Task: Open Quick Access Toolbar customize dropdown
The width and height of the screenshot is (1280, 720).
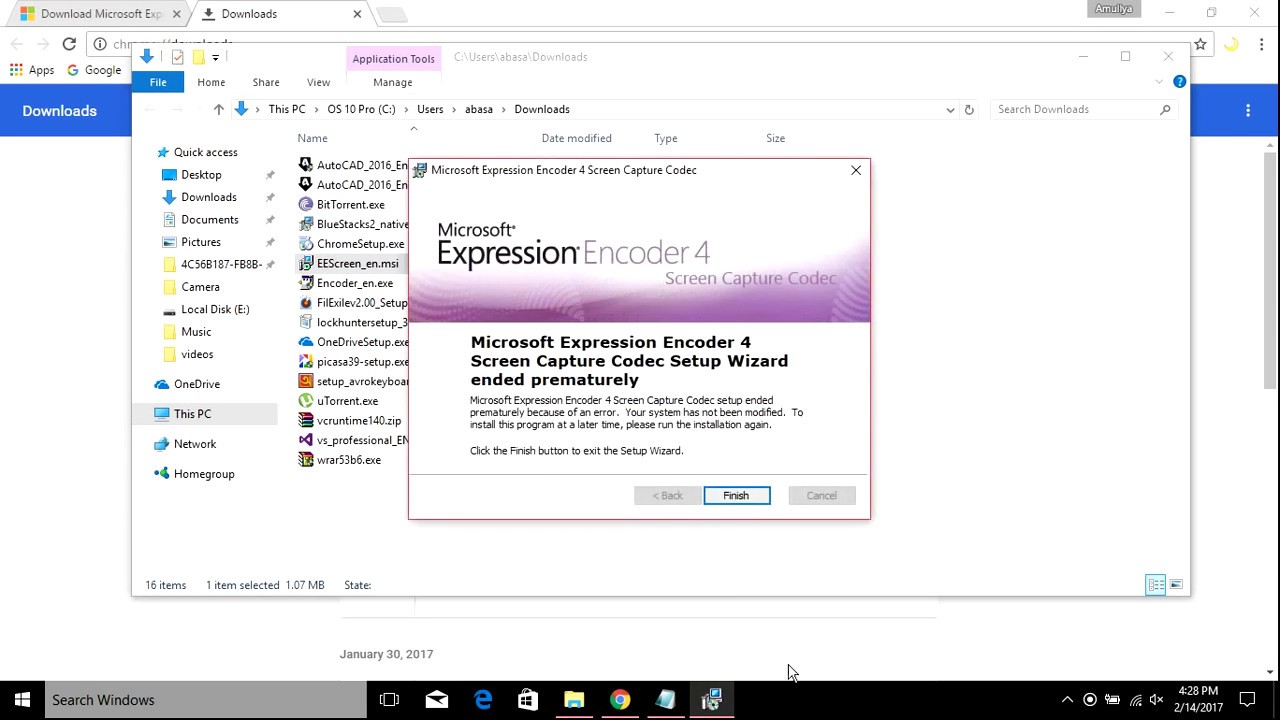Action: [x=215, y=58]
